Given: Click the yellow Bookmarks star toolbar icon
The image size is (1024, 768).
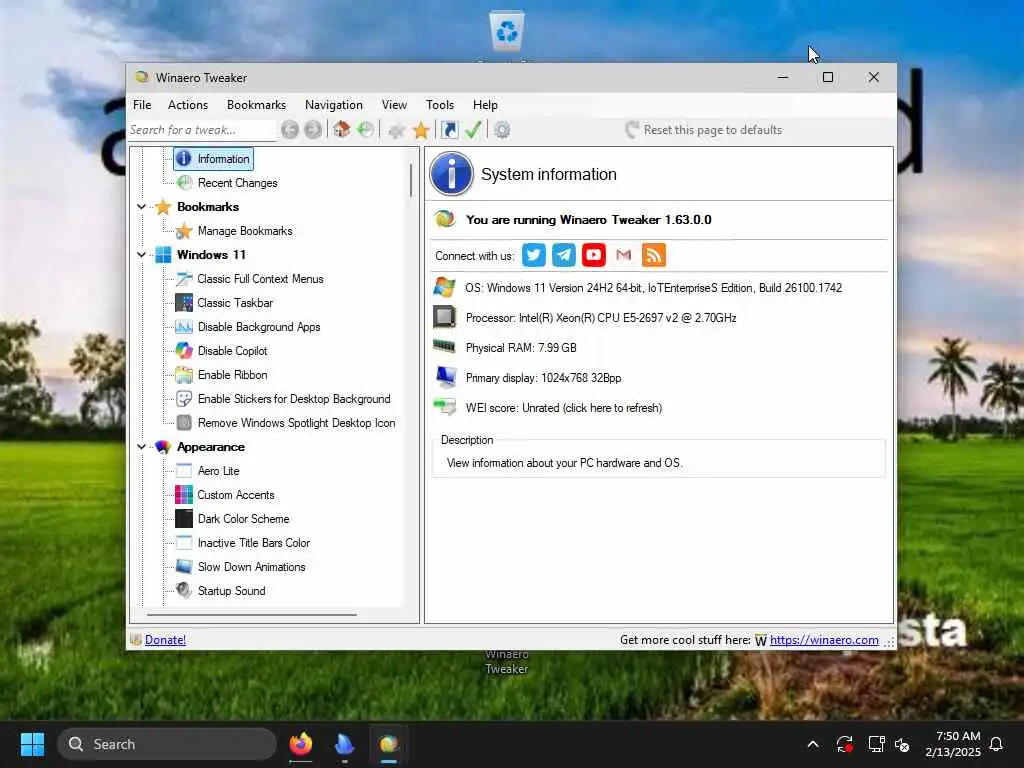Looking at the screenshot, I should click(x=421, y=130).
